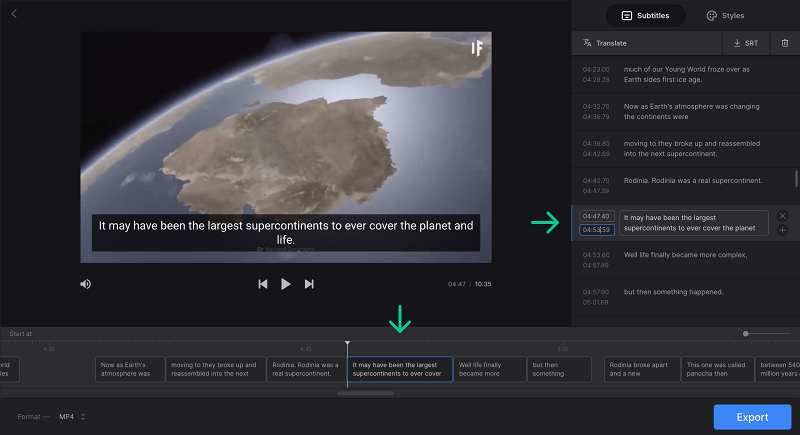Select timeline clip 'Rodinia. Rodinia was a real supercontinent'
Image resolution: width=800 pixels, height=435 pixels.
pyautogui.click(x=307, y=369)
